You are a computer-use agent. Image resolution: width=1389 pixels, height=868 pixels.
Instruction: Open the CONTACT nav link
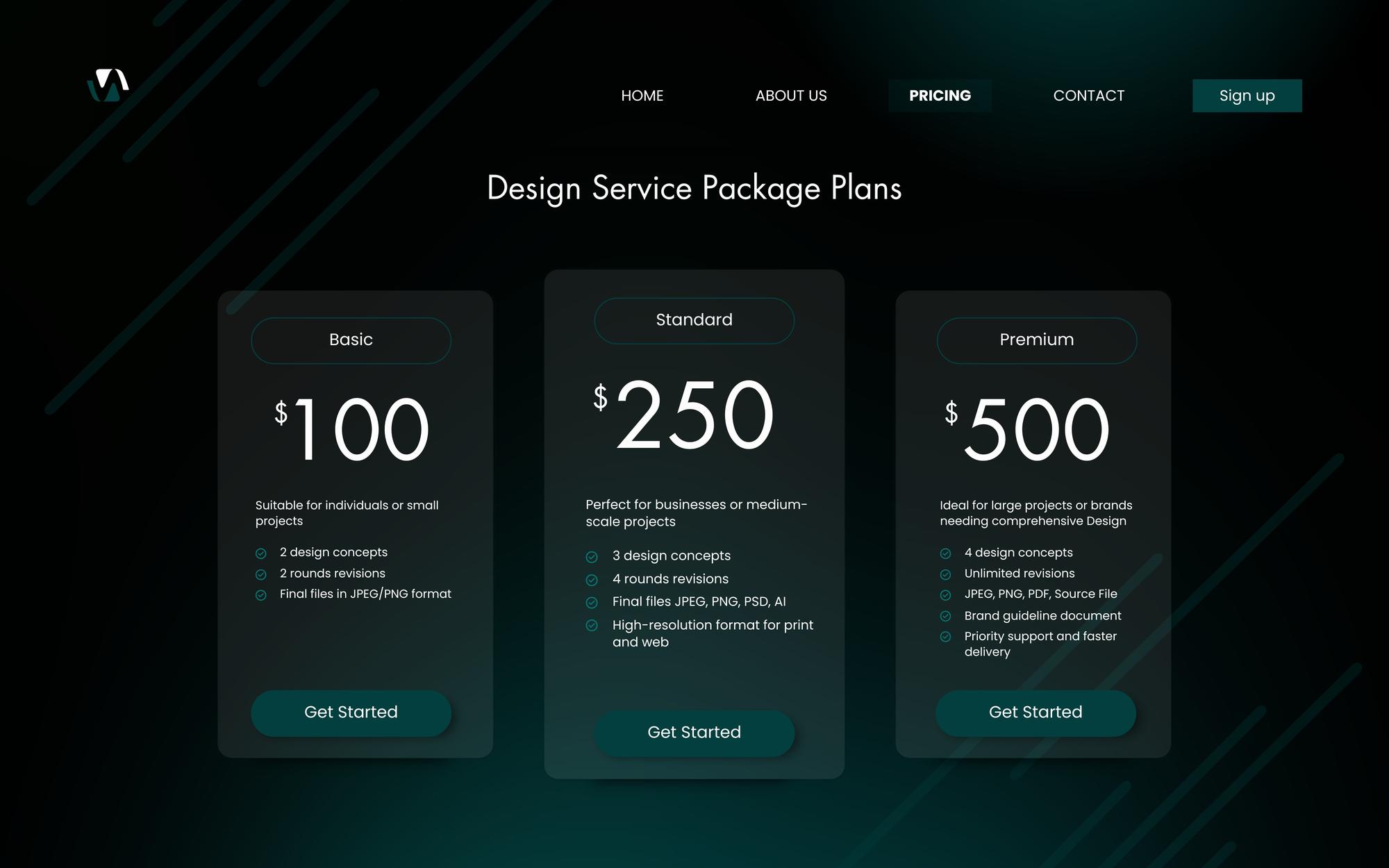(1088, 96)
